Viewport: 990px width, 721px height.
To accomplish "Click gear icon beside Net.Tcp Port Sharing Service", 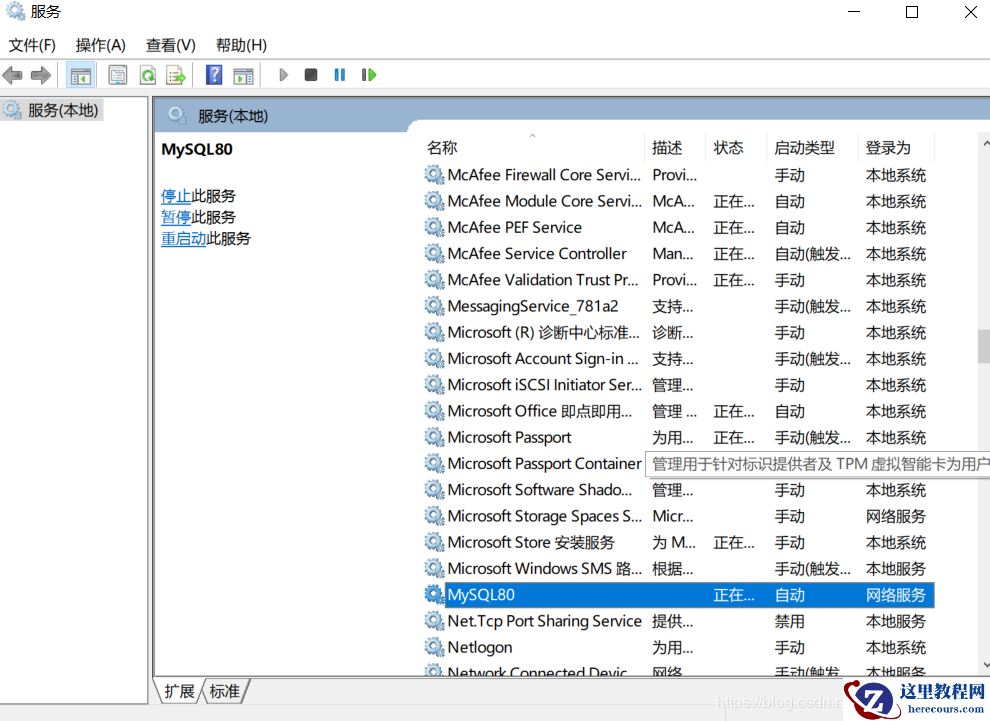I will pyautogui.click(x=434, y=621).
